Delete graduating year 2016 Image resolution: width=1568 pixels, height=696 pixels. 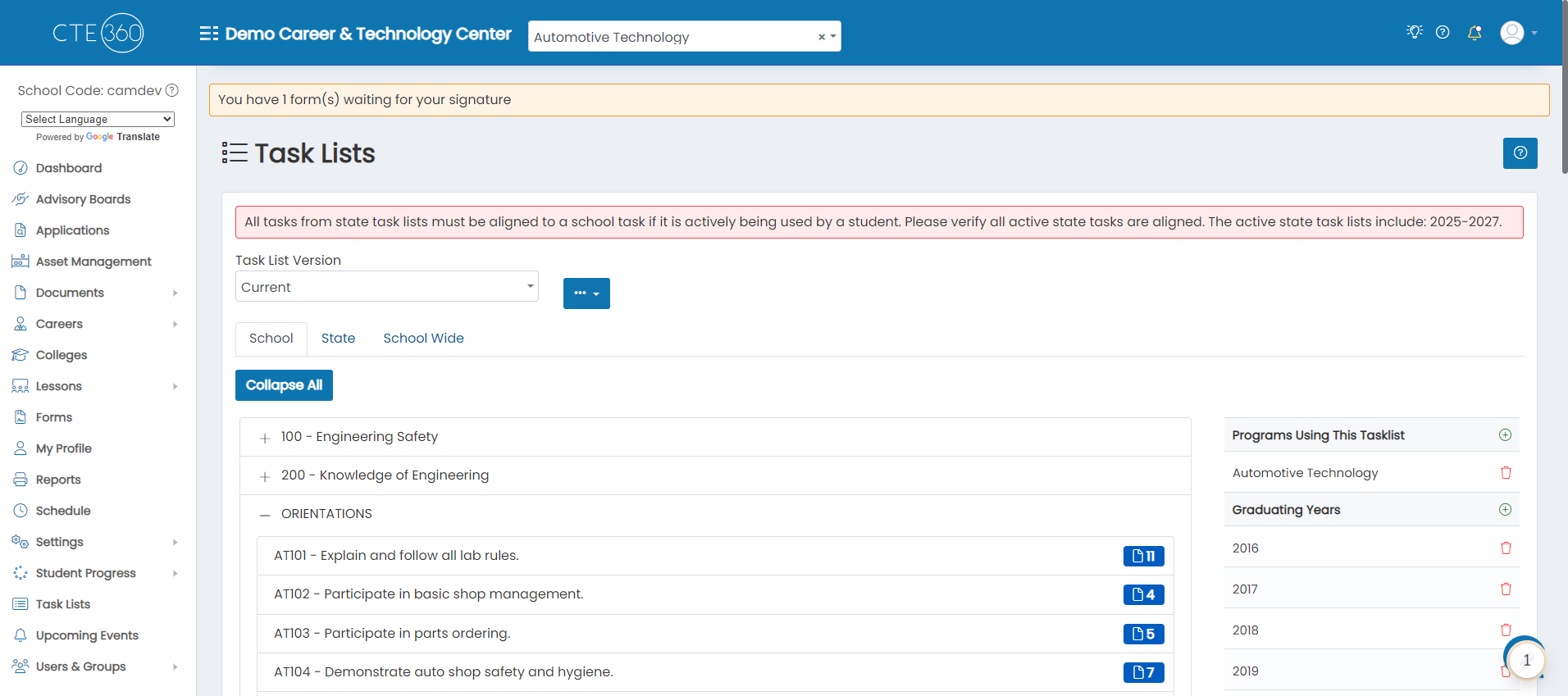pyautogui.click(x=1506, y=548)
